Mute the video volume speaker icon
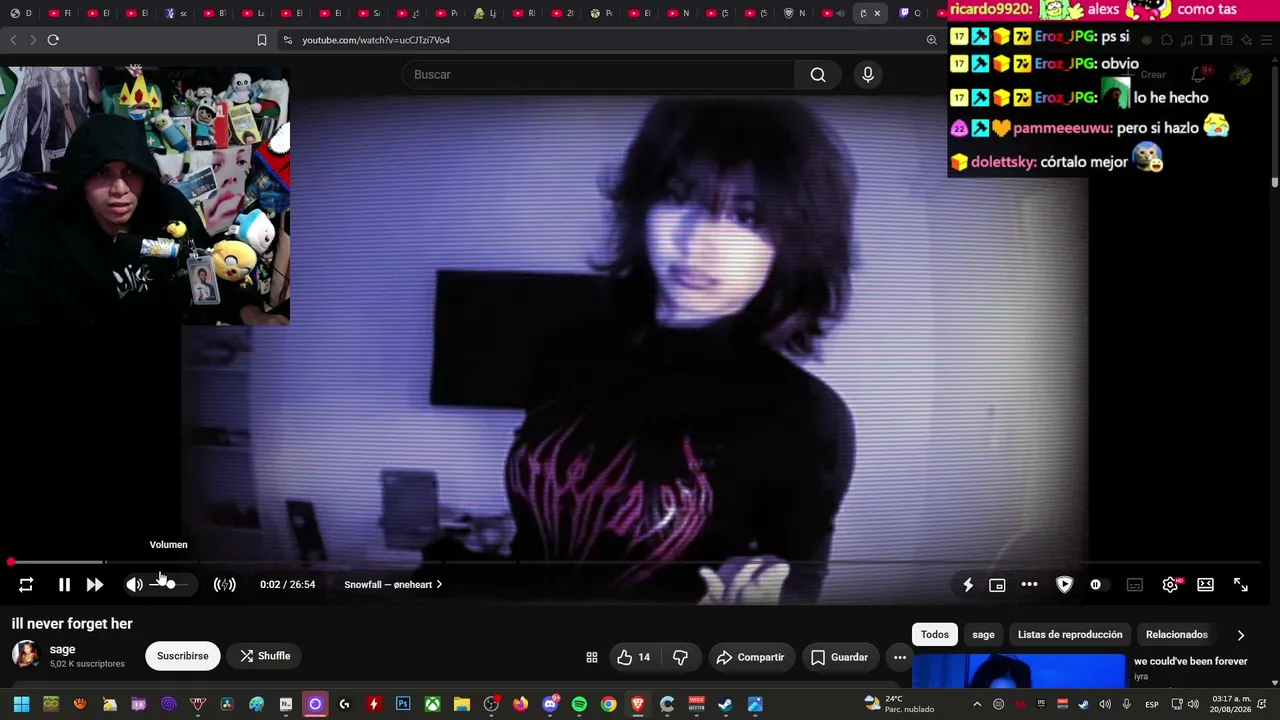The height and width of the screenshot is (720, 1280). click(134, 585)
